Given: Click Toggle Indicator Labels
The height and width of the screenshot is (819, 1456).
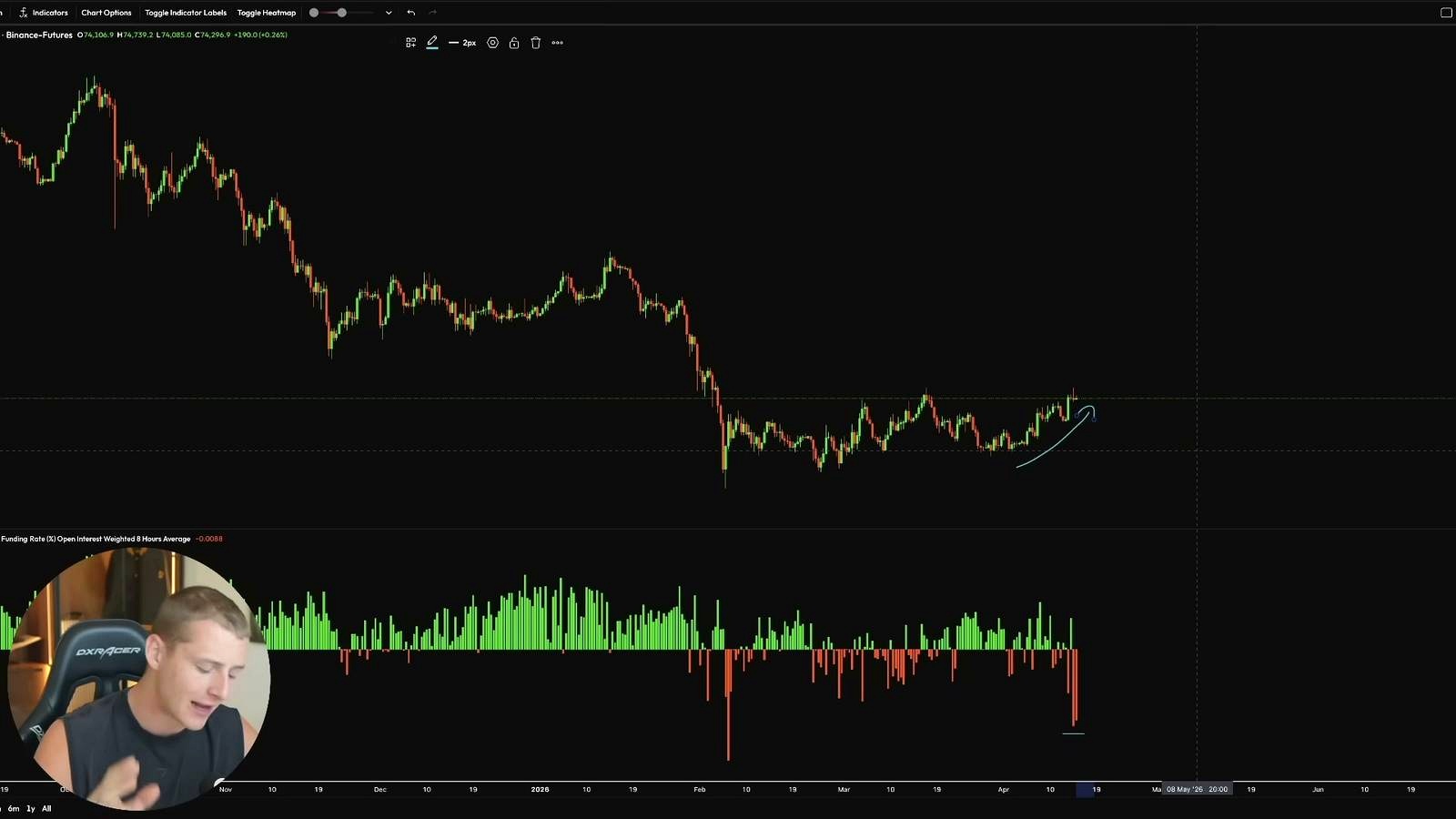Looking at the screenshot, I should pyautogui.click(x=186, y=13).
